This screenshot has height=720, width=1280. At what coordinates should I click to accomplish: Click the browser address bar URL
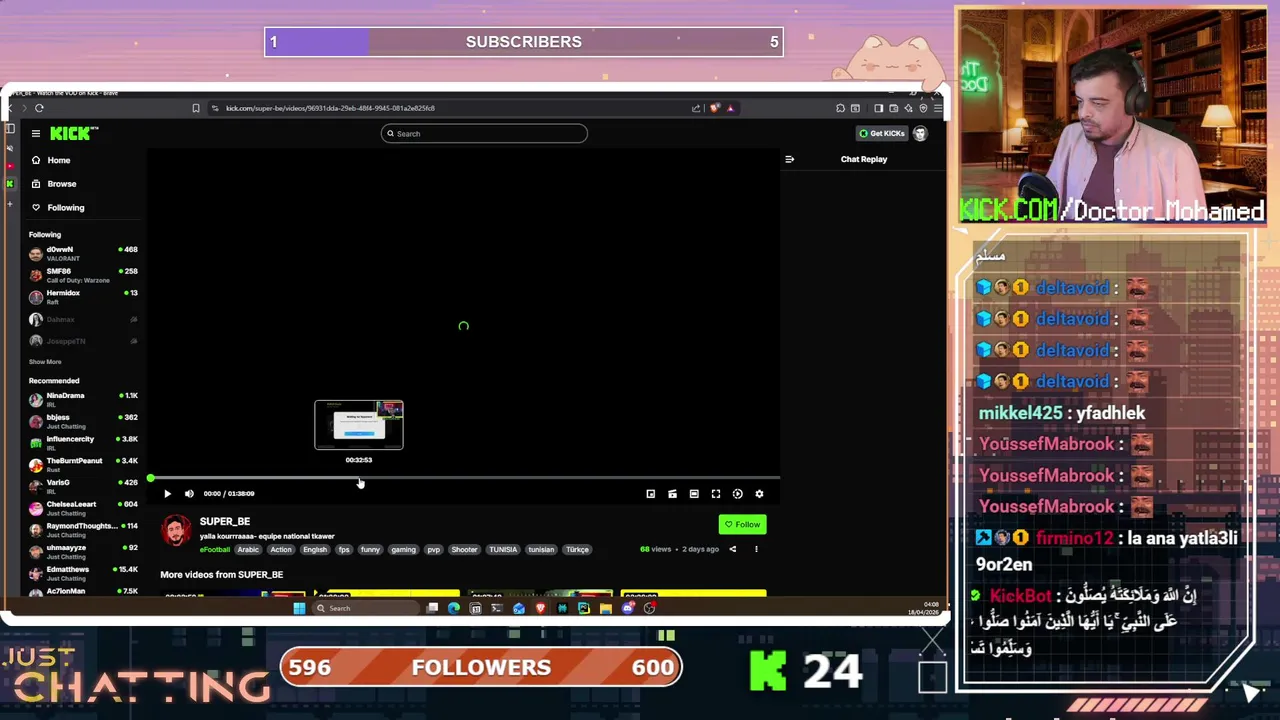click(x=330, y=108)
